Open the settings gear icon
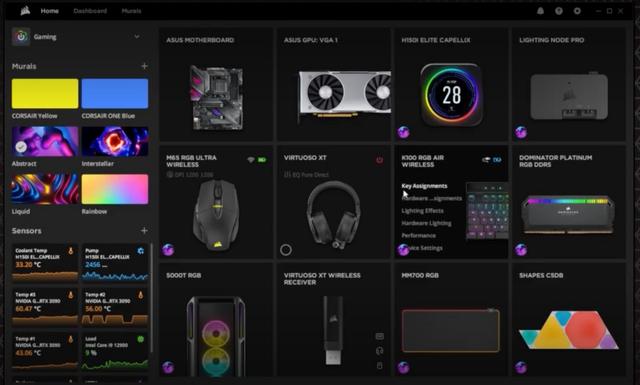The image size is (640, 385). pos(577,11)
